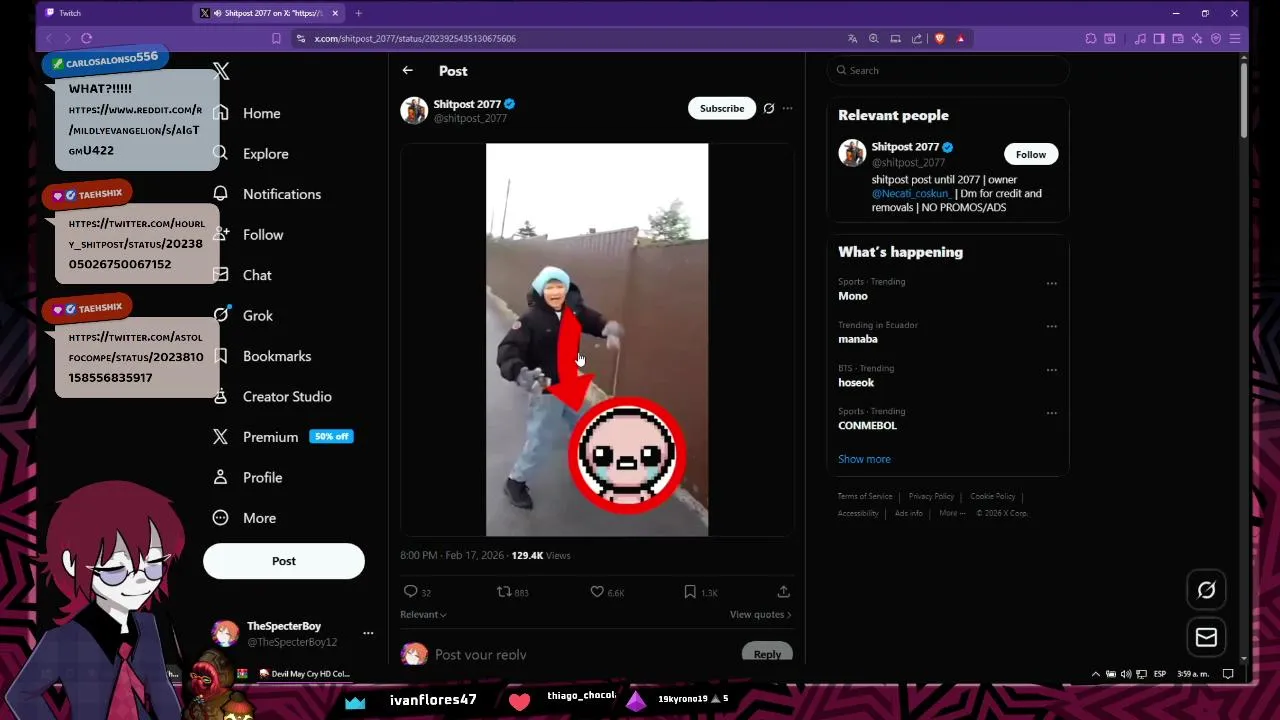1280x720 pixels.
Task: Open the More menu in sidebar
Action: click(x=245, y=518)
